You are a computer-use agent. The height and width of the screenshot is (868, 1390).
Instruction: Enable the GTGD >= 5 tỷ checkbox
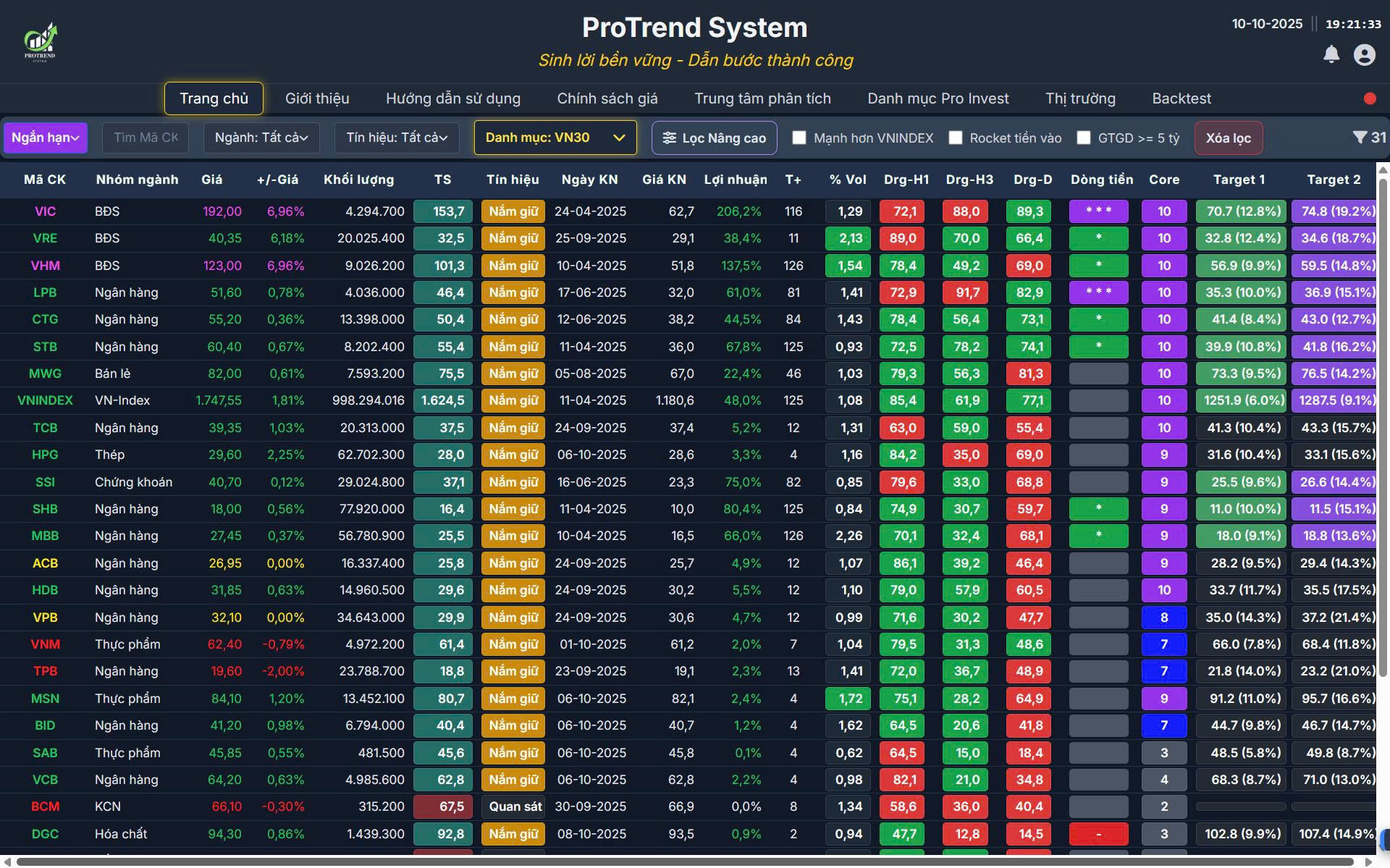(x=1084, y=138)
